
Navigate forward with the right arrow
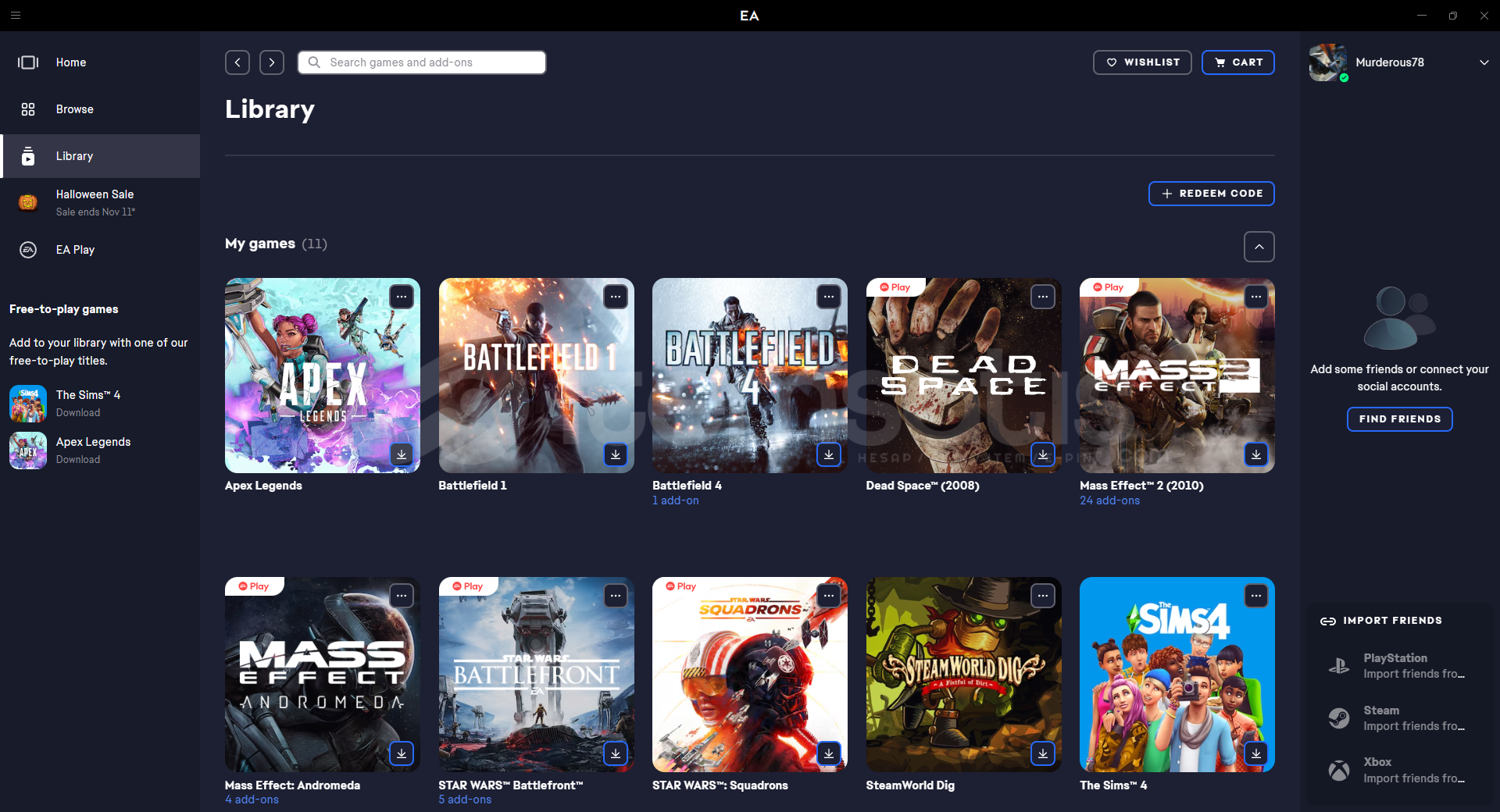pyautogui.click(x=272, y=62)
